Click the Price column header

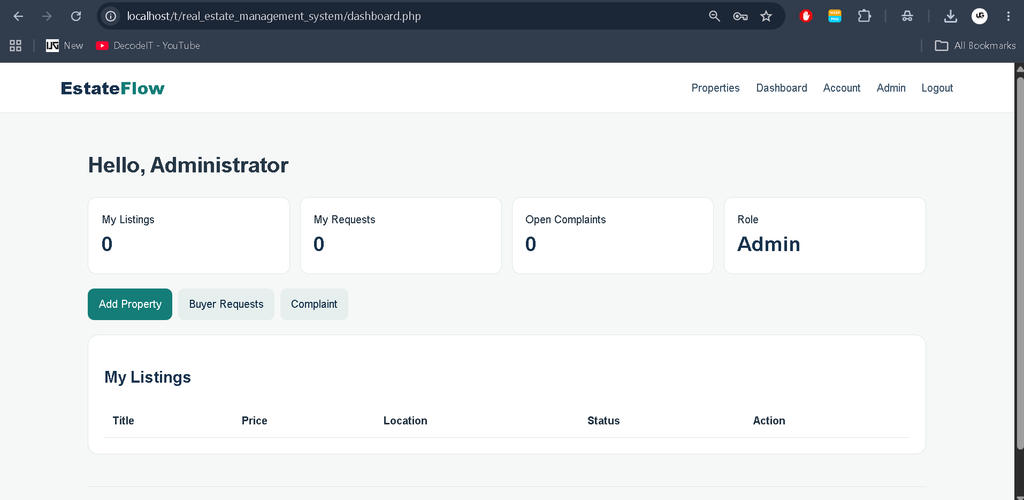click(254, 420)
